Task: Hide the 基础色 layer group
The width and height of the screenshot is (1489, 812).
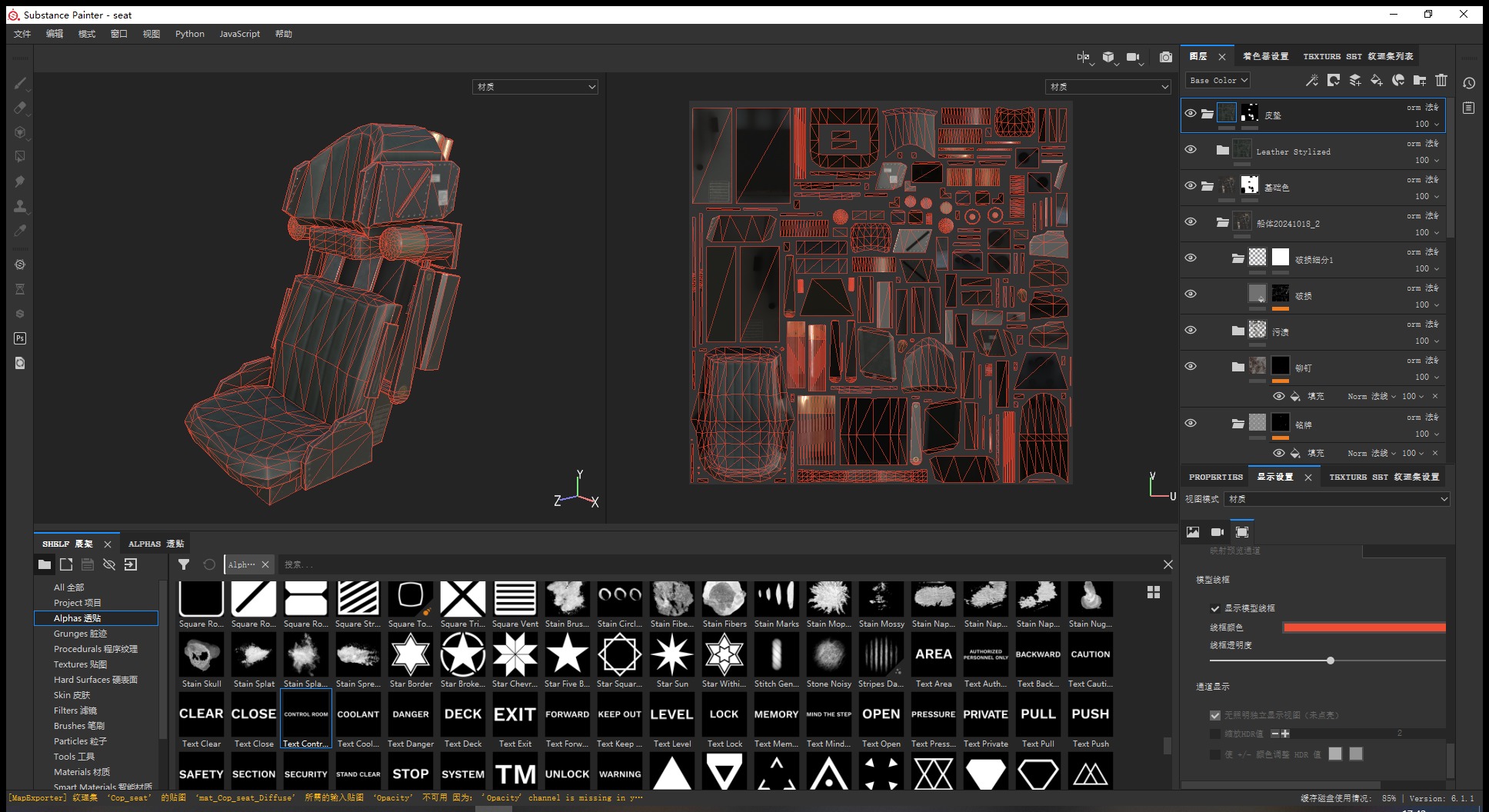Action: click(1191, 185)
